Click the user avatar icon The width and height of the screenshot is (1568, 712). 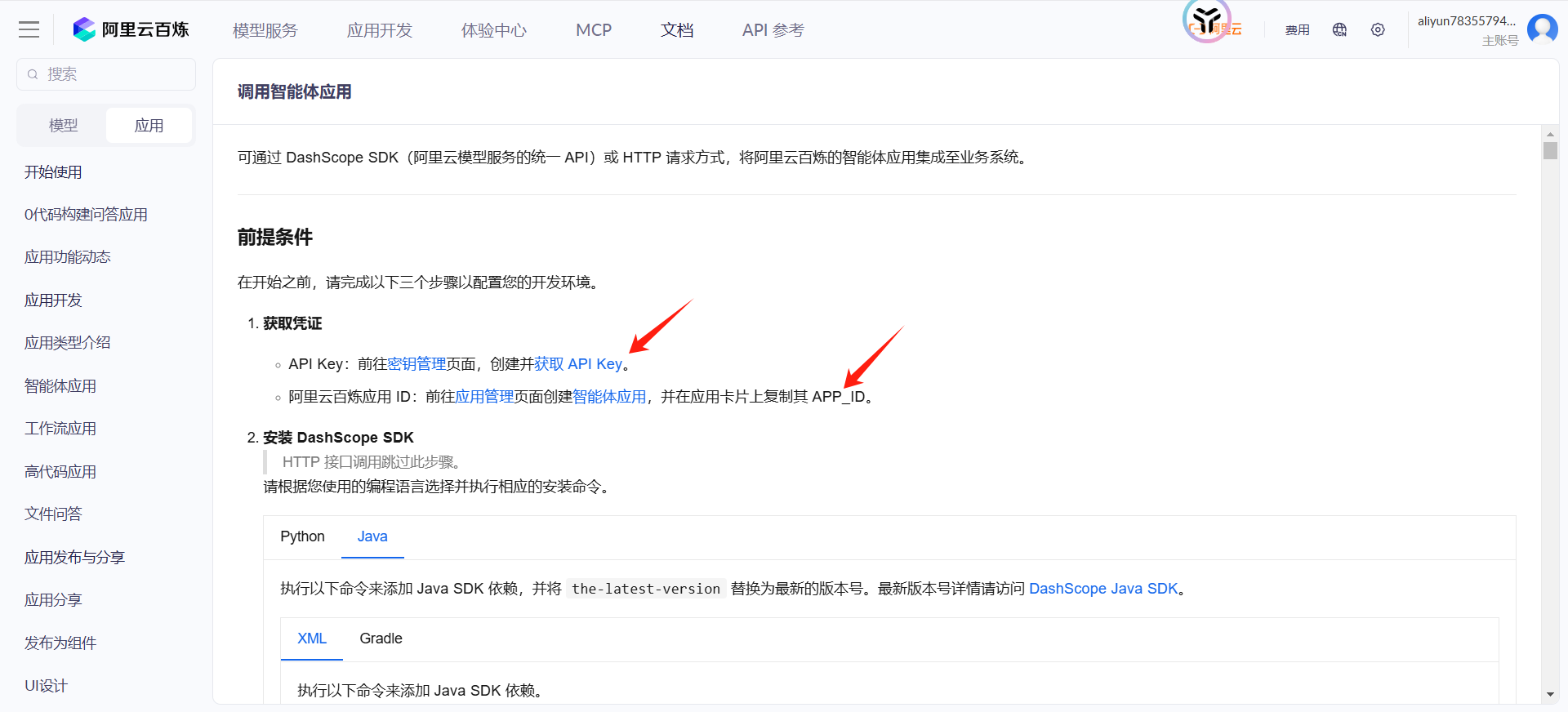[x=1542, y=29]
